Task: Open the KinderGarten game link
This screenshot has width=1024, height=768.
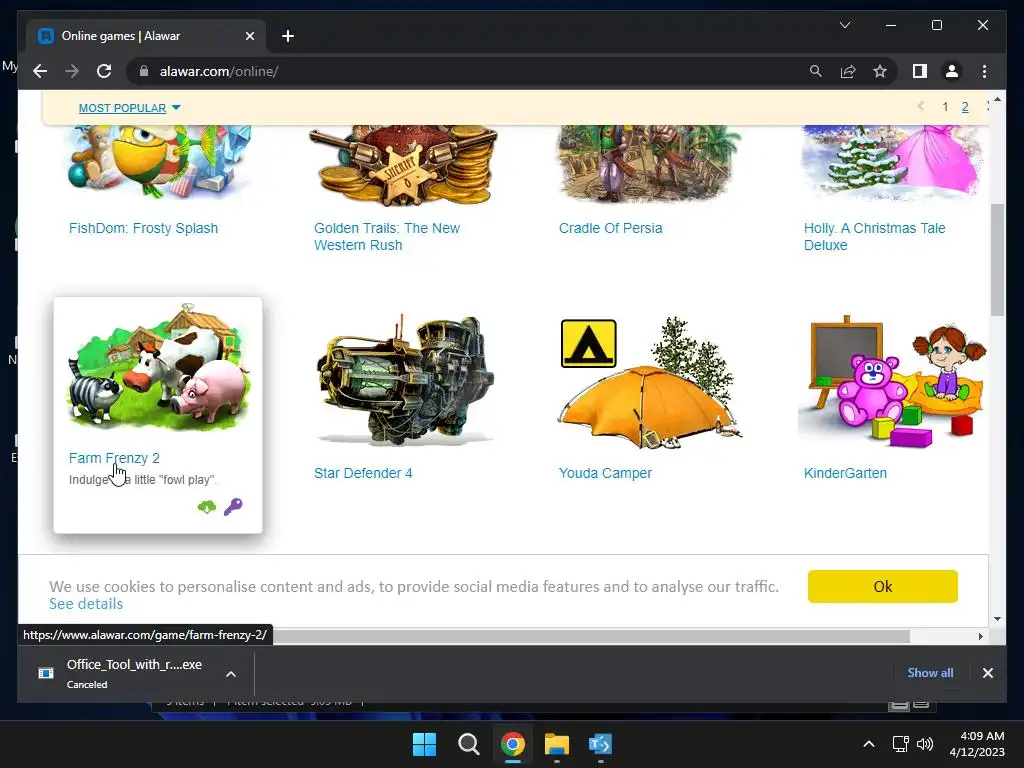Action: pos(845,473)
